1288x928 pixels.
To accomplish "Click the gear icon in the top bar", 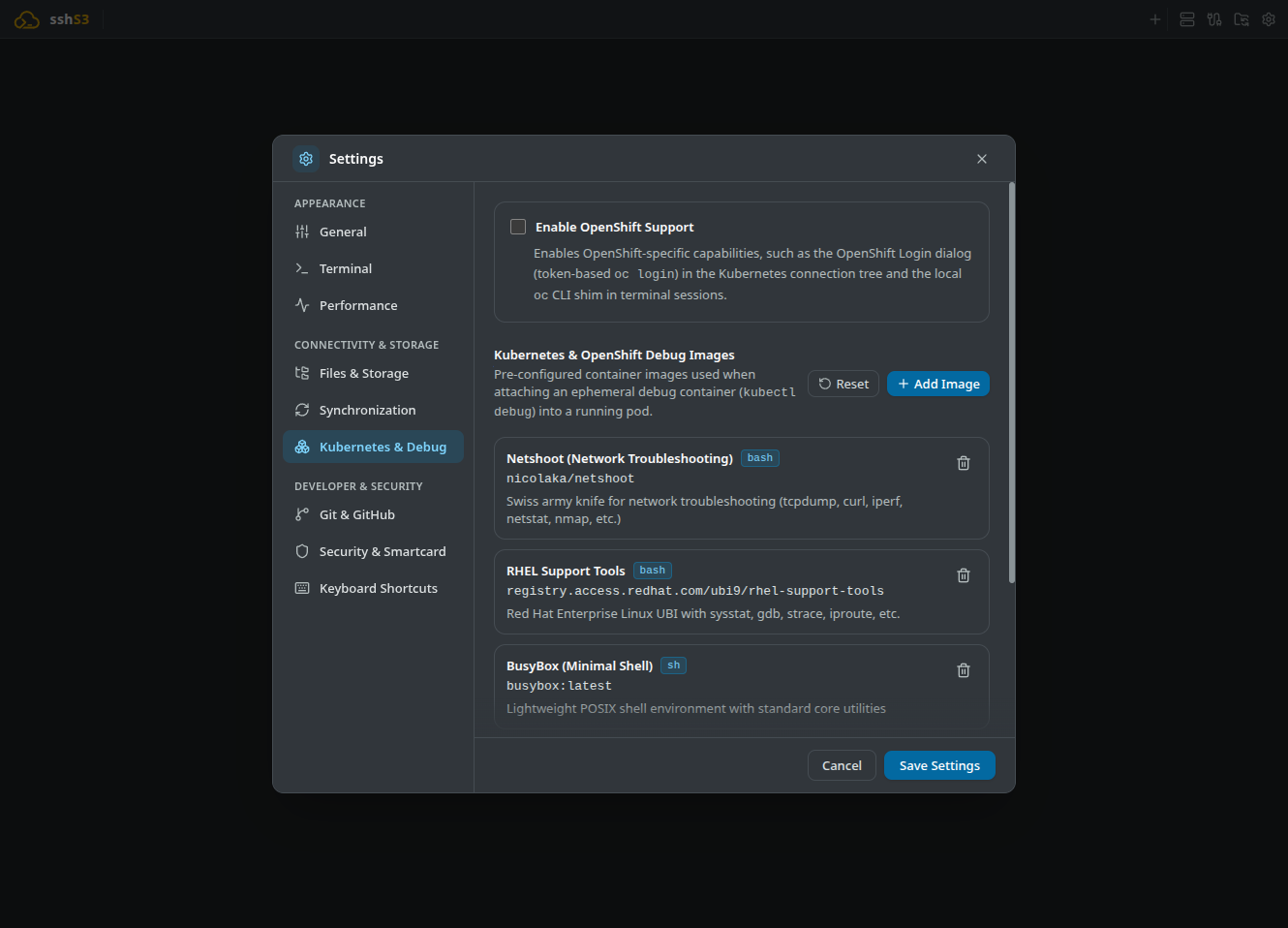I will tap(1269, 19).
